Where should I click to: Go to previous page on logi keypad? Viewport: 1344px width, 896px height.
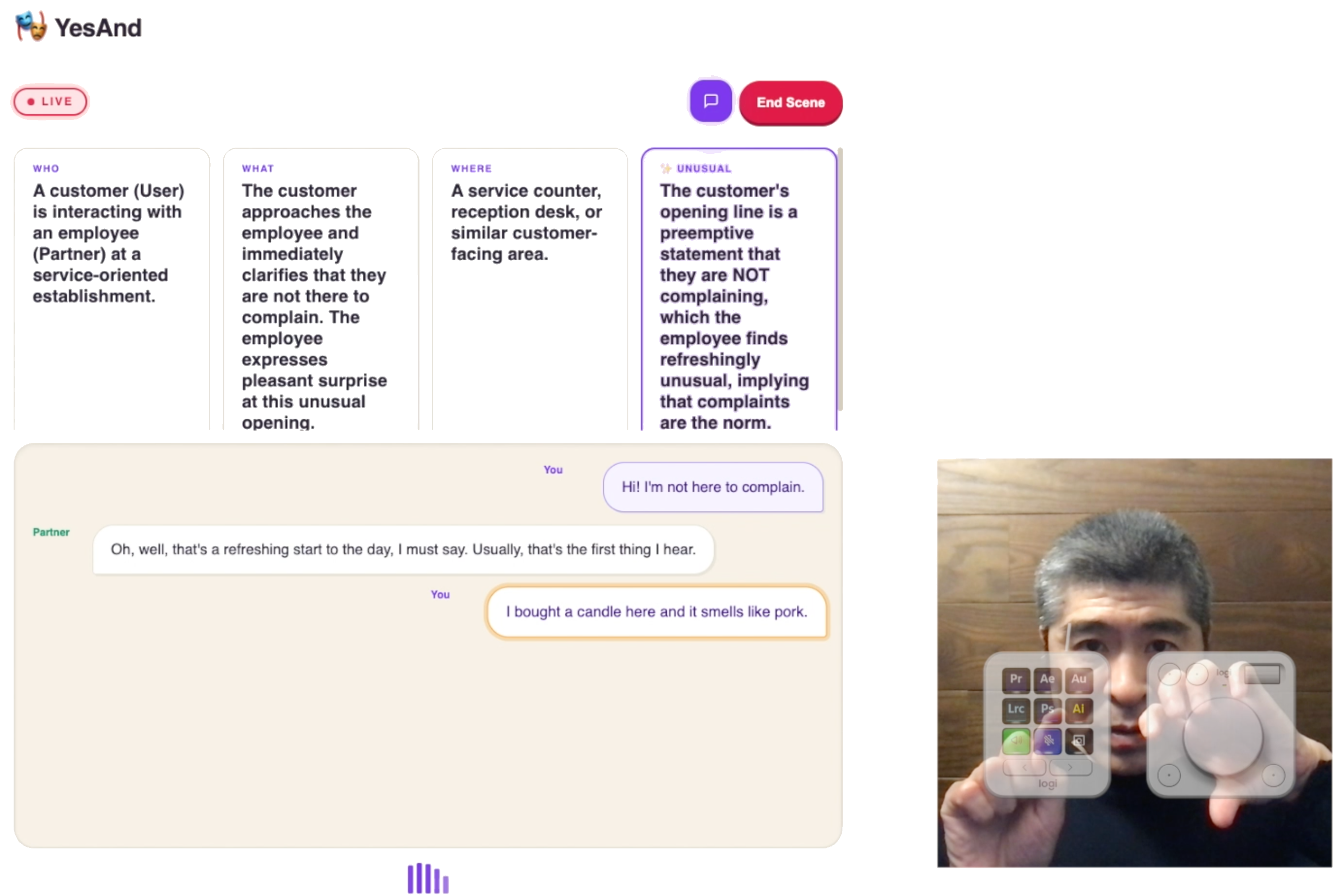click(1024, 767)
